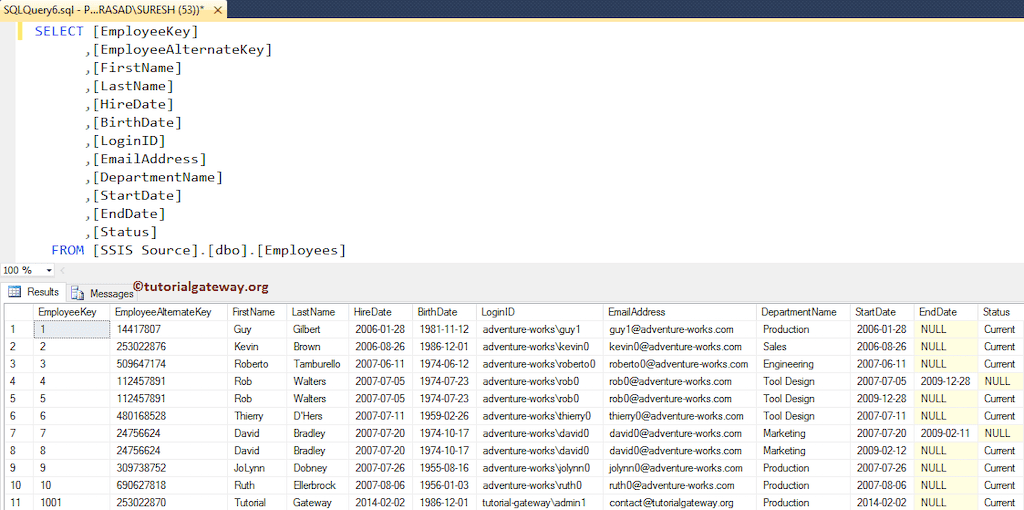Select the EmployeeKey cell 1001
Viewport: 1024px width, 510px height.
pyautogui.click(x=71, y=503)
